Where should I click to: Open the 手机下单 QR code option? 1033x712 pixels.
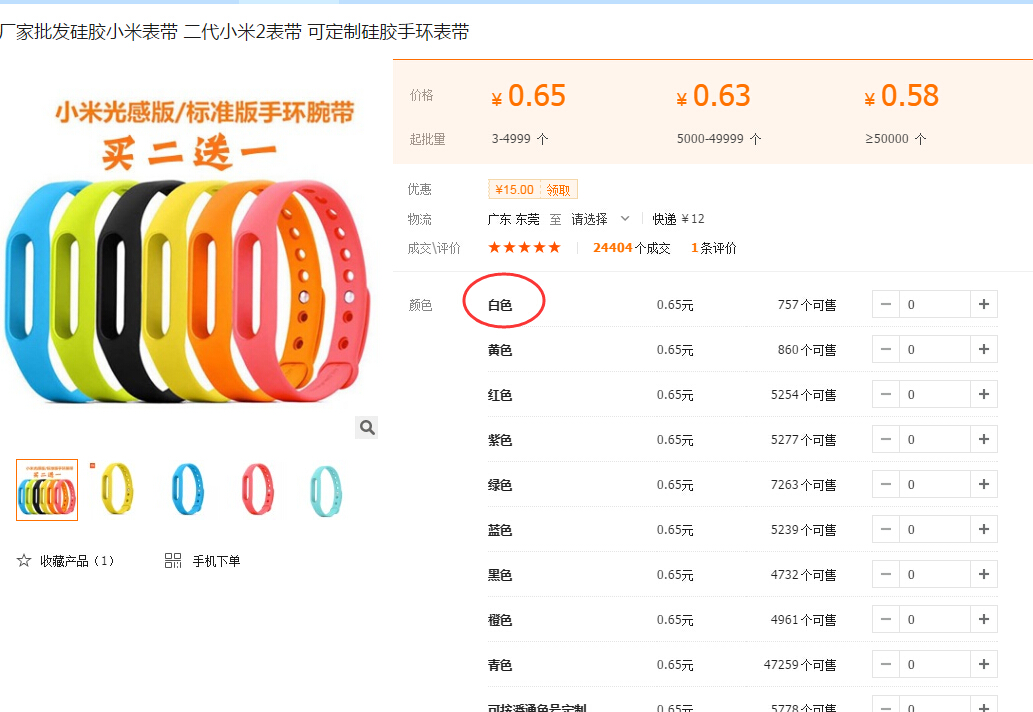[x=202, y=561]
